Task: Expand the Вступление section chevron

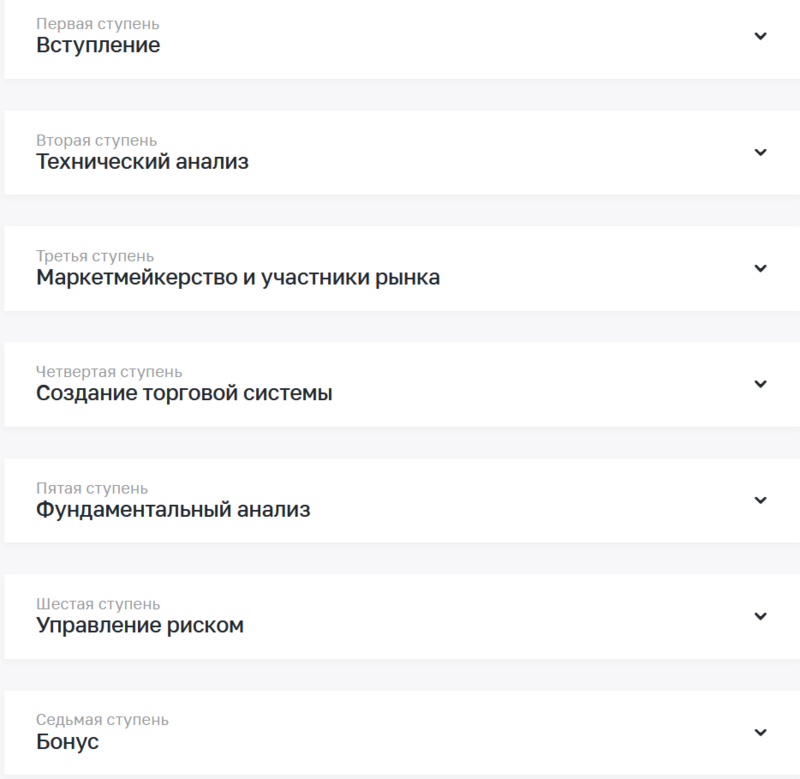Action: click(x=760, y=36)
